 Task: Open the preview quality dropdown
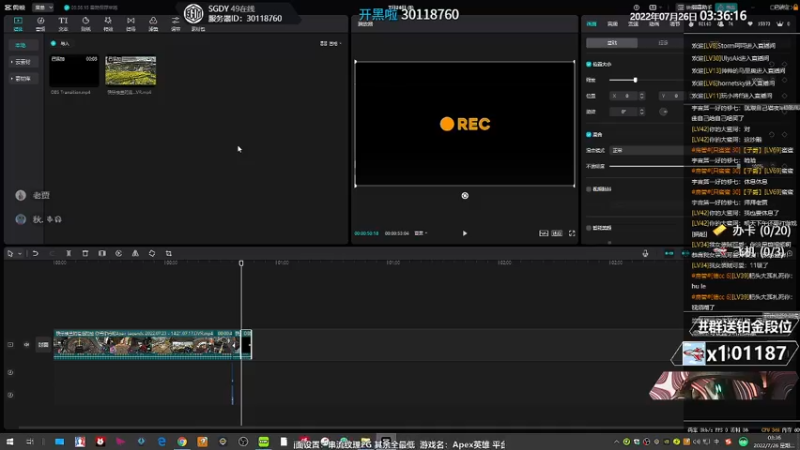[x=420, y=233]
